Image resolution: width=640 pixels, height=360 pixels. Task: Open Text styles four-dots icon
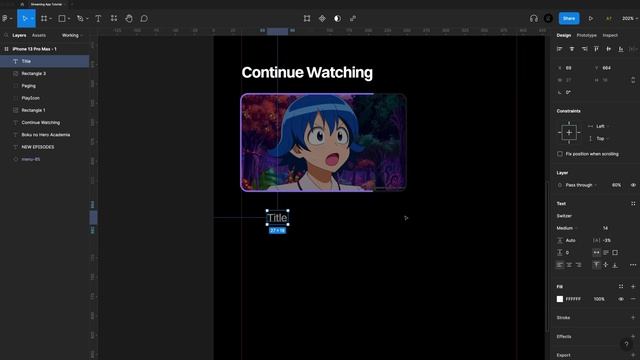(633, 203)
